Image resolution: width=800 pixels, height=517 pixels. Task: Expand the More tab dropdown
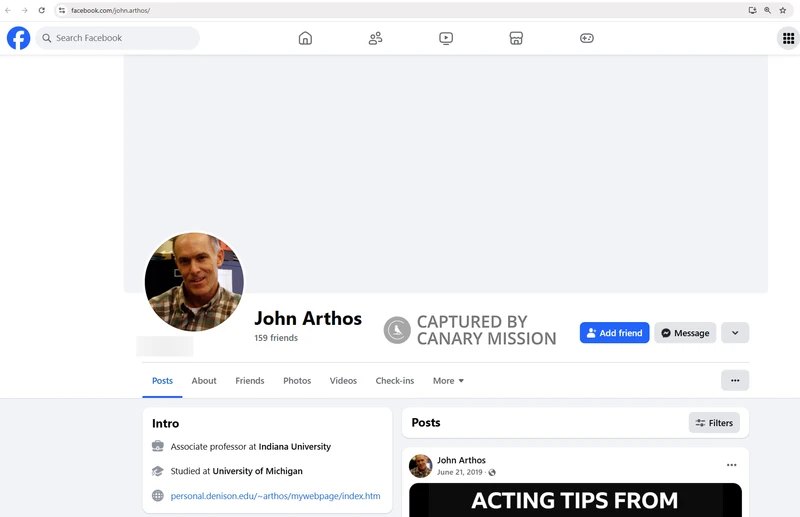448,381
